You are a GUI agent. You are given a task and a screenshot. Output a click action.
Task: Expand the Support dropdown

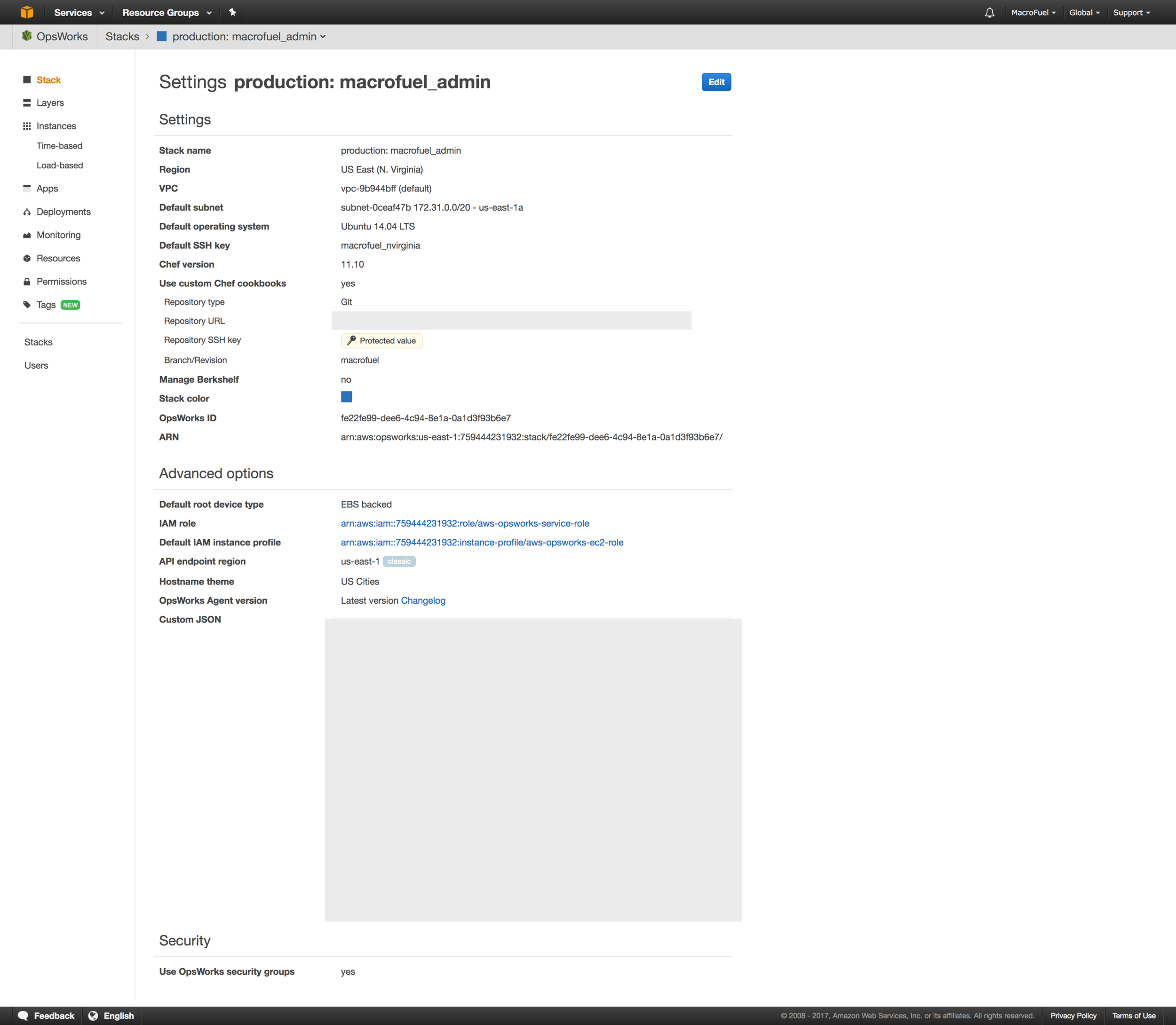click(x=1131, y=13)
